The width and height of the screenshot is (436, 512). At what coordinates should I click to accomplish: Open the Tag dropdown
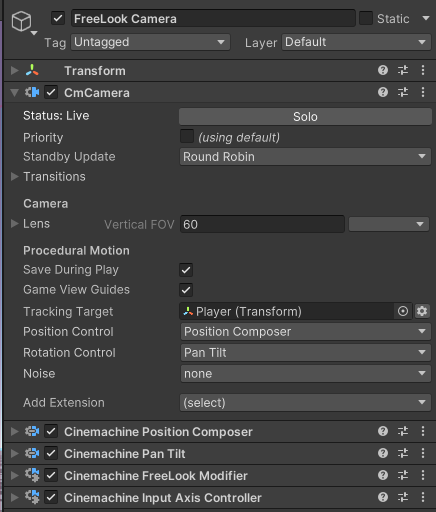[150, 42]
